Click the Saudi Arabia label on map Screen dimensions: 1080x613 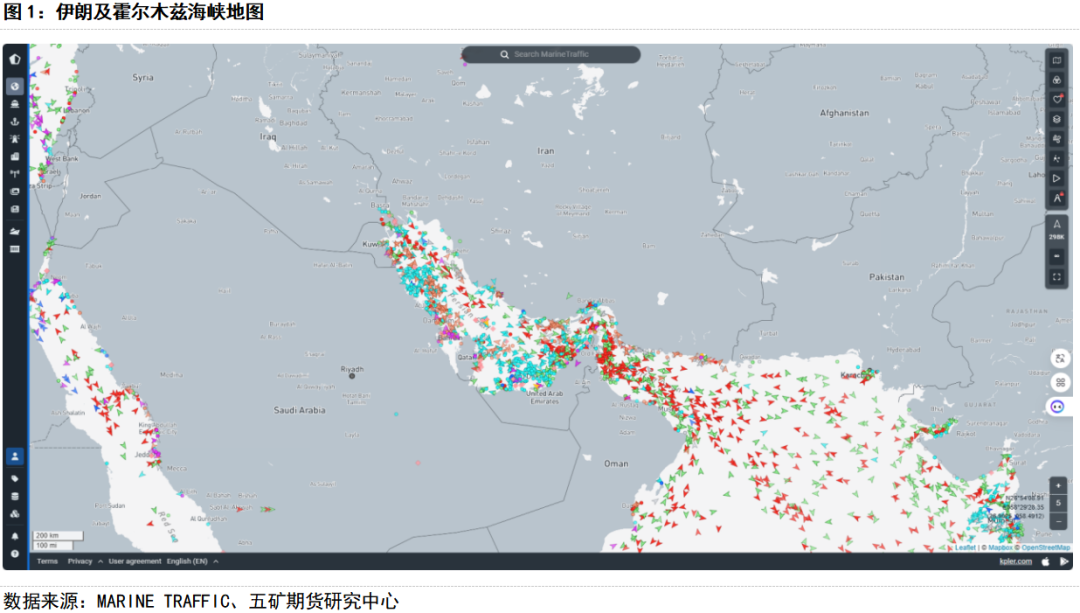click(300, 410)
